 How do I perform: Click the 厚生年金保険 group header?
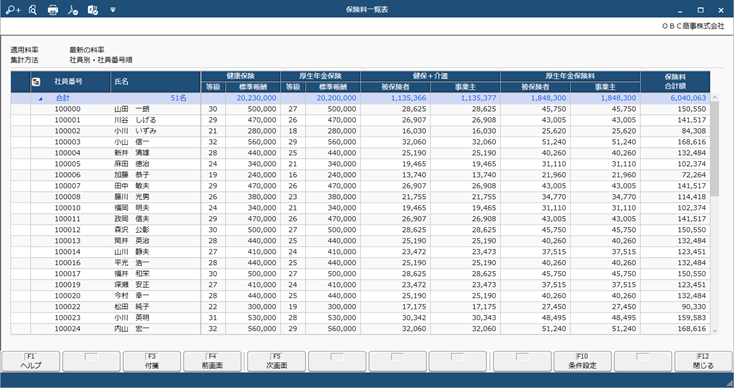point(320,76)
